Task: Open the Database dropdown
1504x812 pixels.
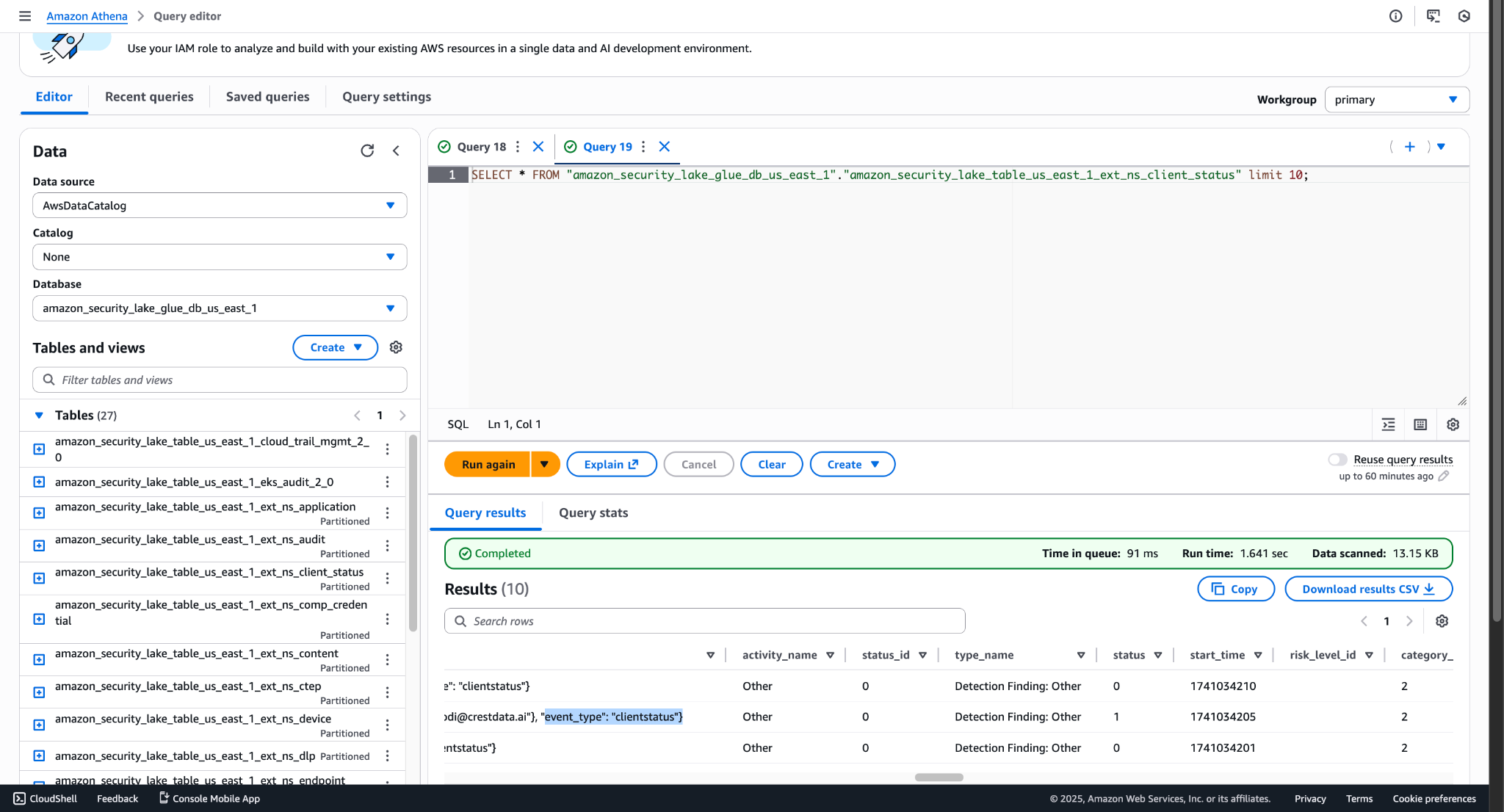Action: (x=220, y=308)
